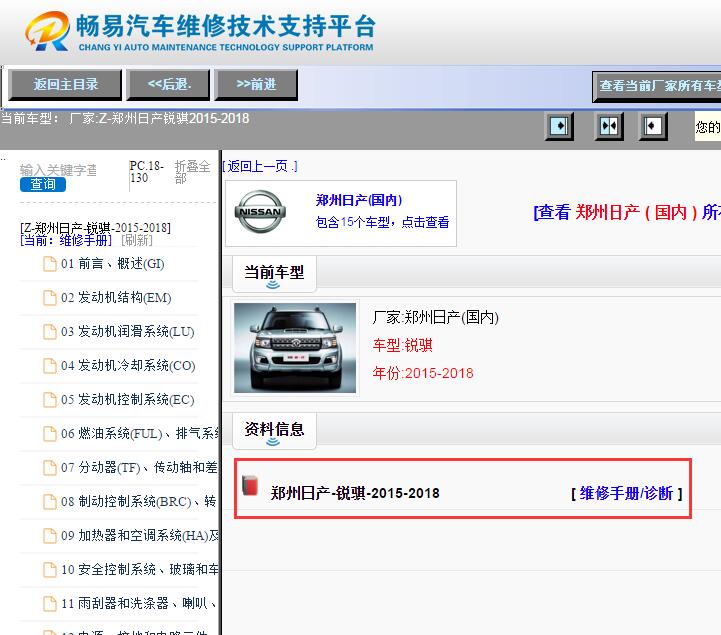This screenshot has width=721, height=635.
Task: Open 08 制动控制系统(BRC) chapter
Action: point(138,501)
